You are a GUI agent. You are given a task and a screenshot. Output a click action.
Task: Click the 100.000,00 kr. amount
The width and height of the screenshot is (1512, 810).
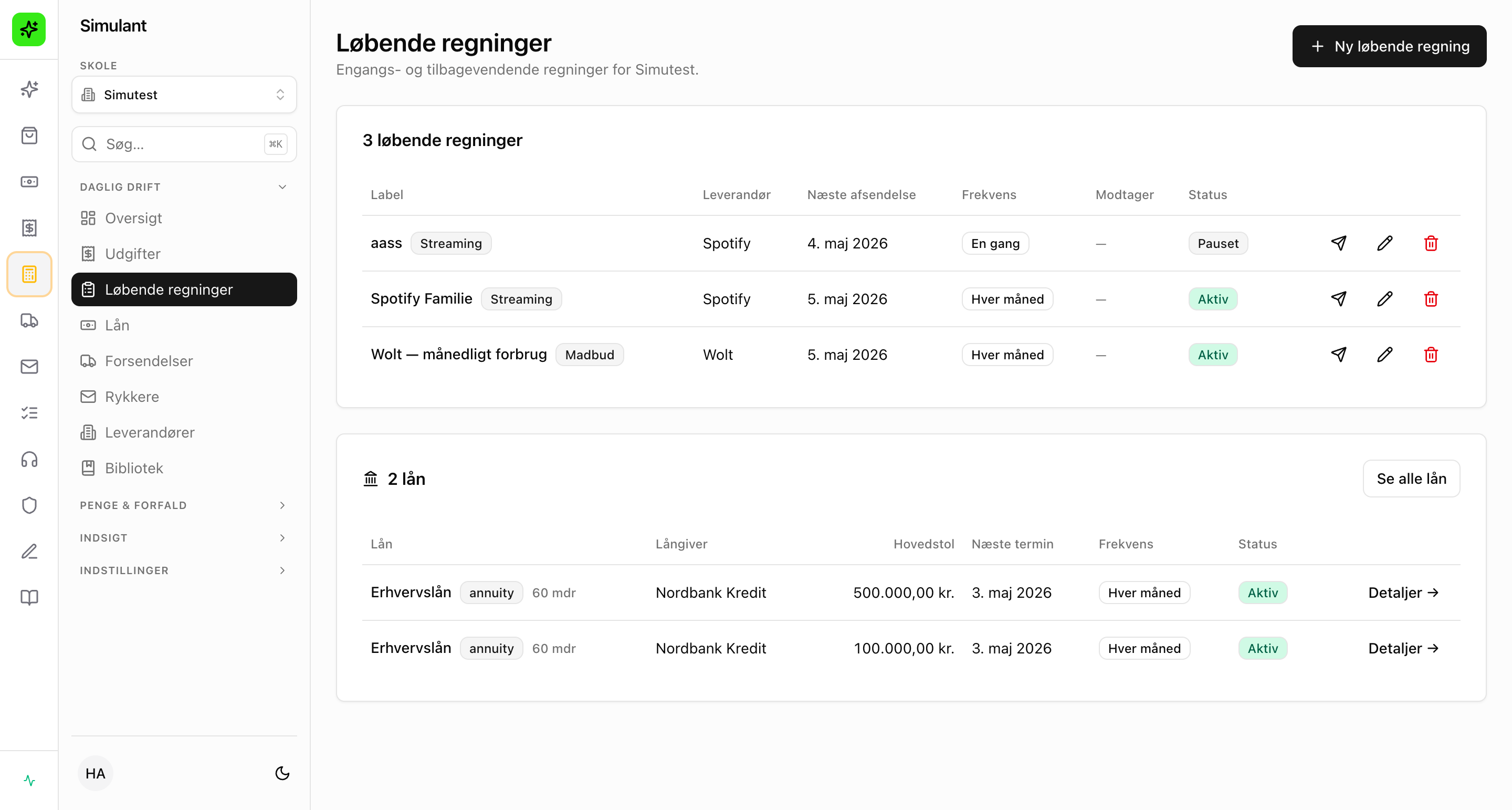[904, 648]
